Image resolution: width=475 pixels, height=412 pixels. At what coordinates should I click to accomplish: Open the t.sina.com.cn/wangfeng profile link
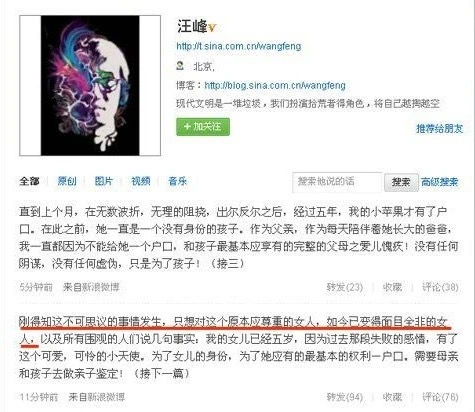click(239, 46)
